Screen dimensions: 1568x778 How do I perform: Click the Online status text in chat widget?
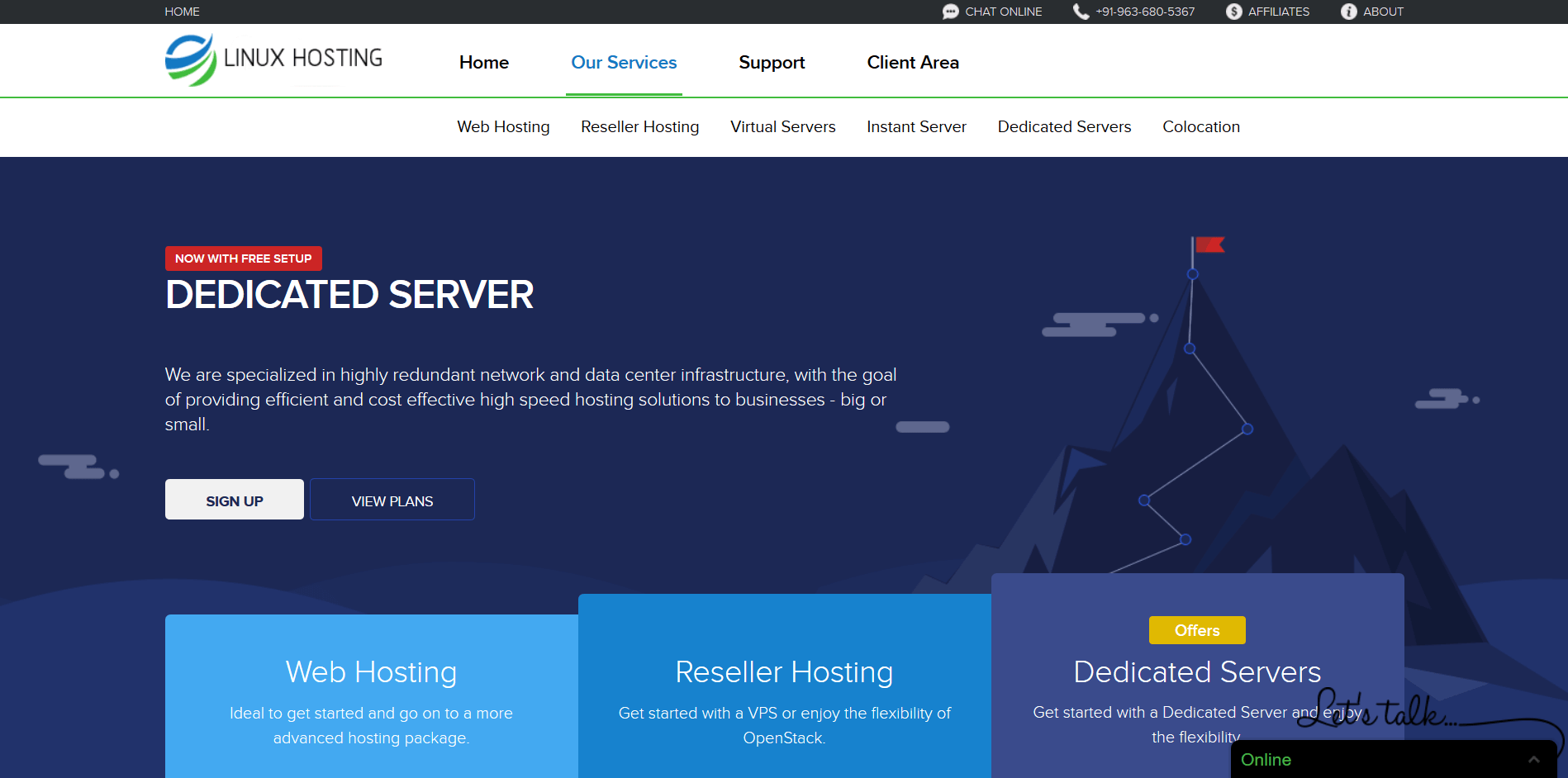tap(1266, 759)
